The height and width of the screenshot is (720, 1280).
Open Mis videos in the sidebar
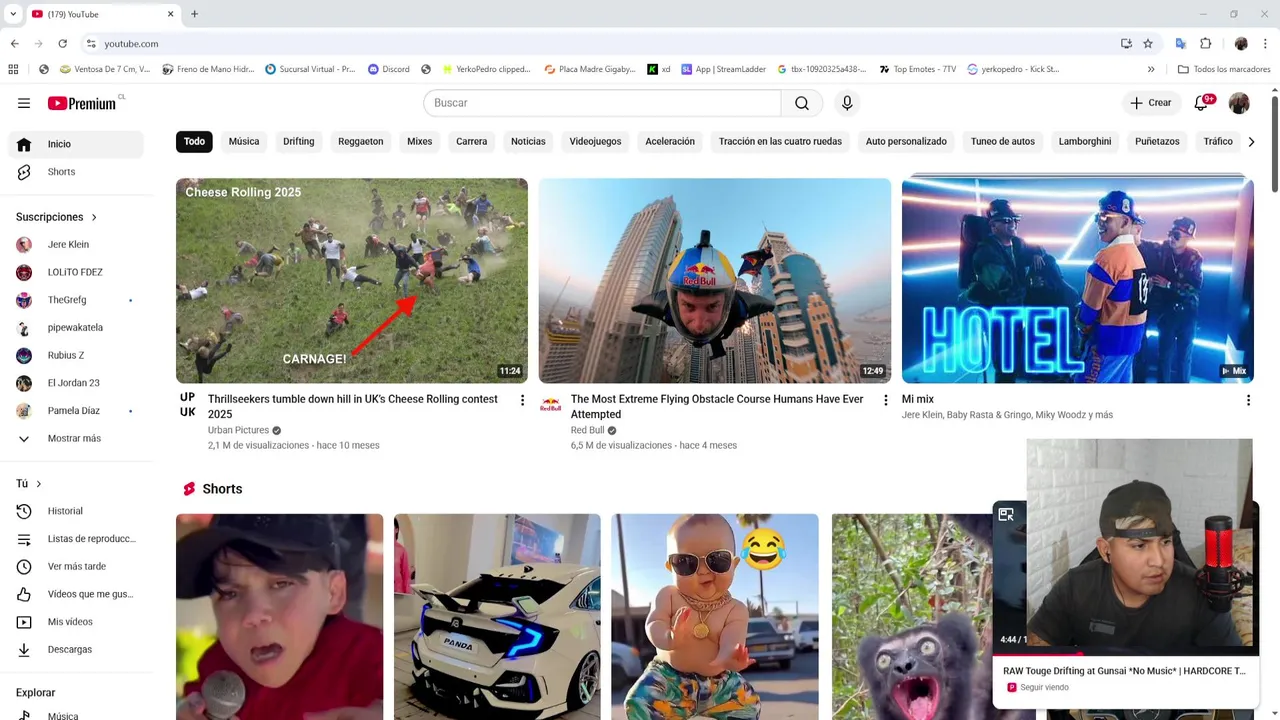coord(76,622)
